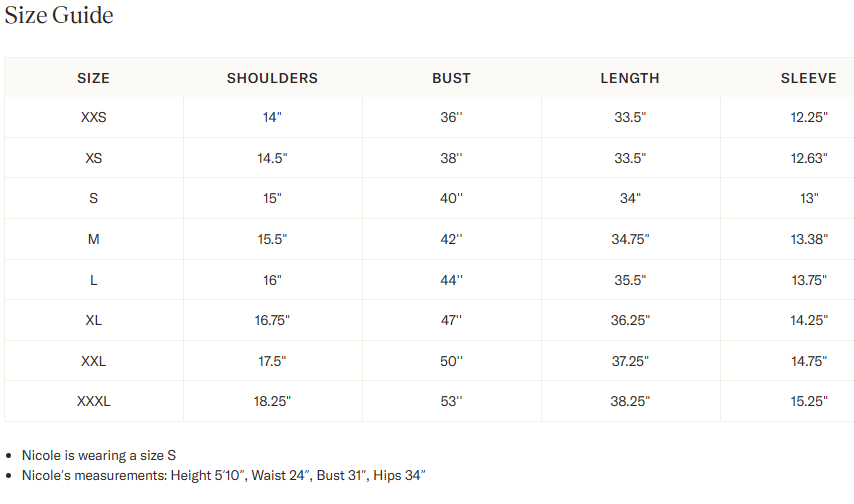This screenshot has width=854, height=504.
Task: Click the BUST column header
Action: tap(451, 78)
